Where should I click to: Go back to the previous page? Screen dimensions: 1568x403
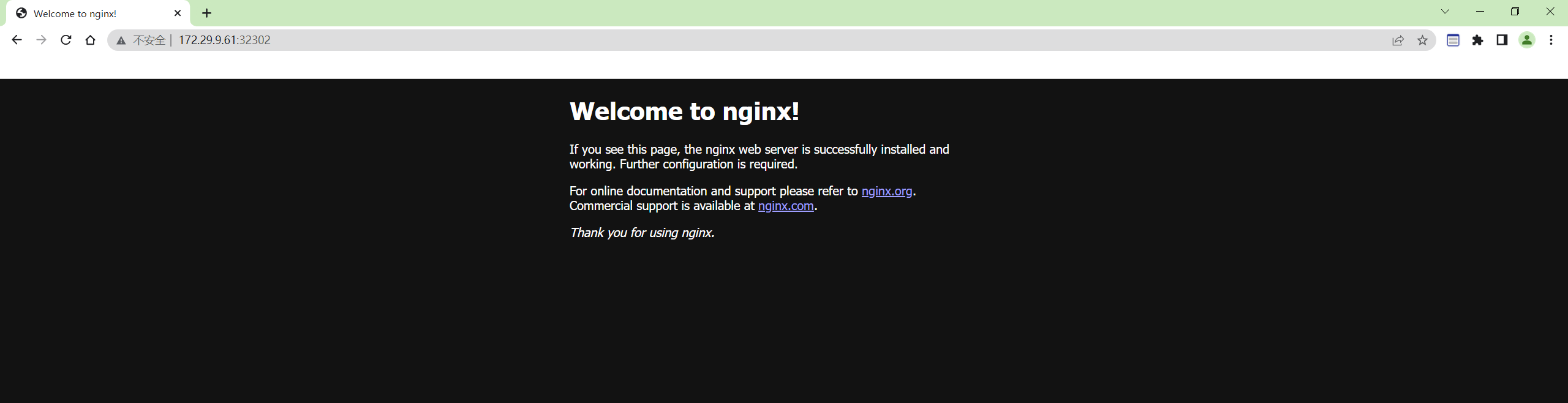coord(17,40)
